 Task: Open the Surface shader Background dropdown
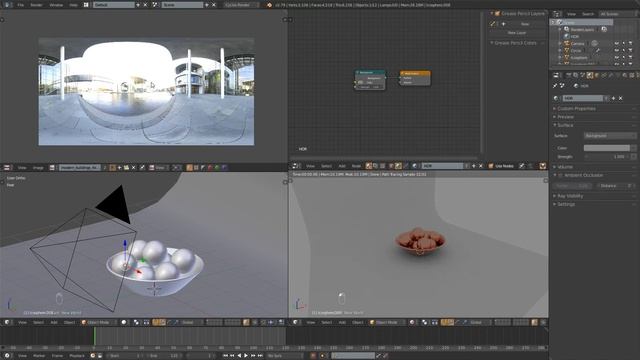tap(610, 136)
